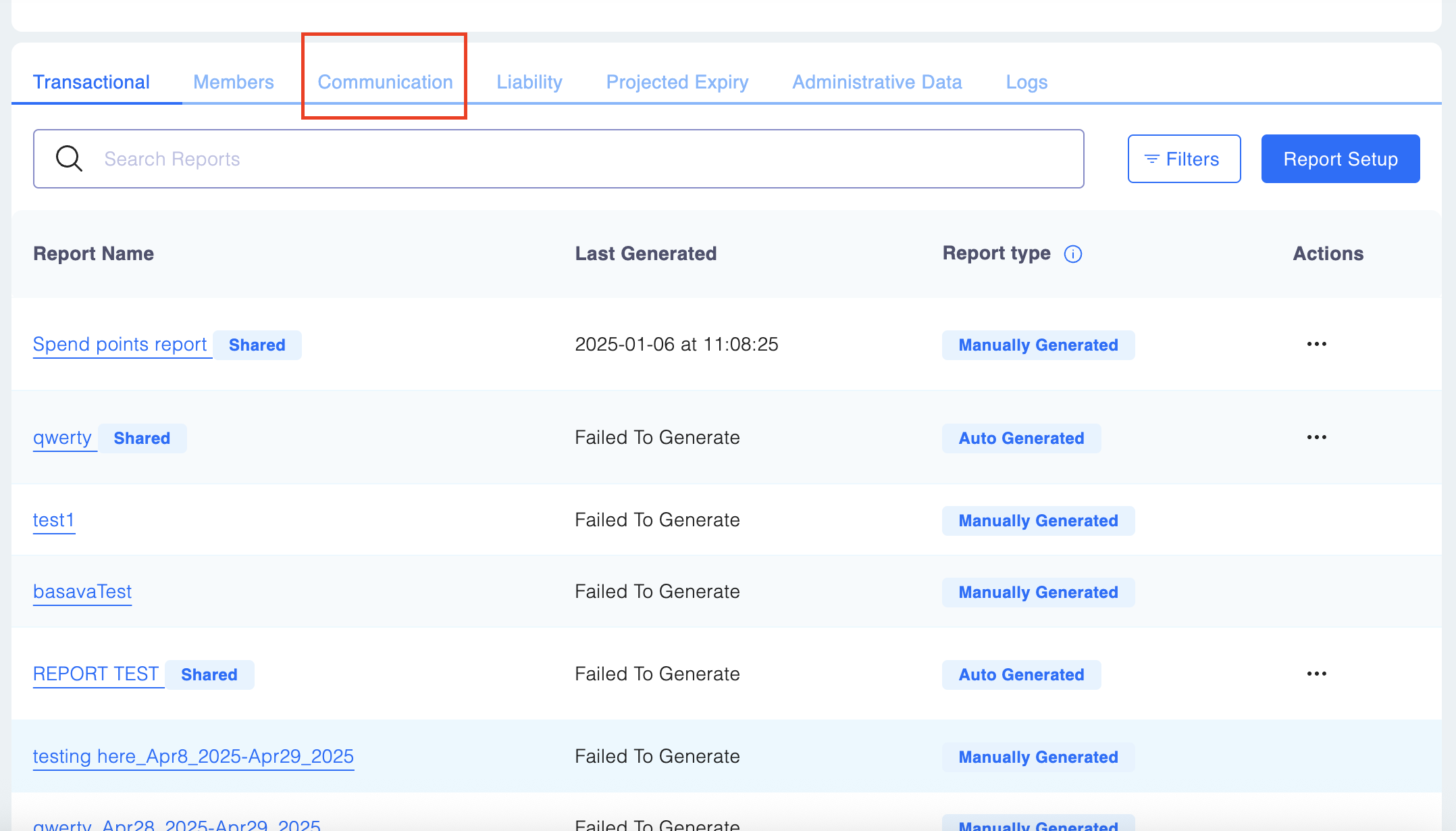
Task: Open the Filters panel
Action: coord(1184,159)
